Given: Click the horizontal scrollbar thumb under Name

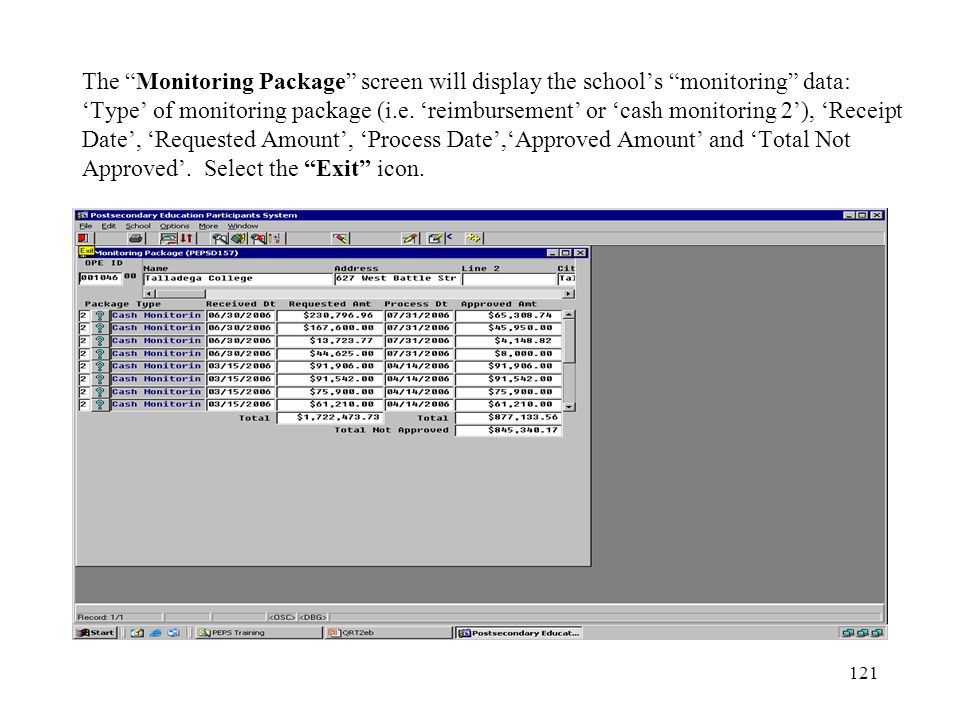Looking at the screenshot, I should click(181, 294).
